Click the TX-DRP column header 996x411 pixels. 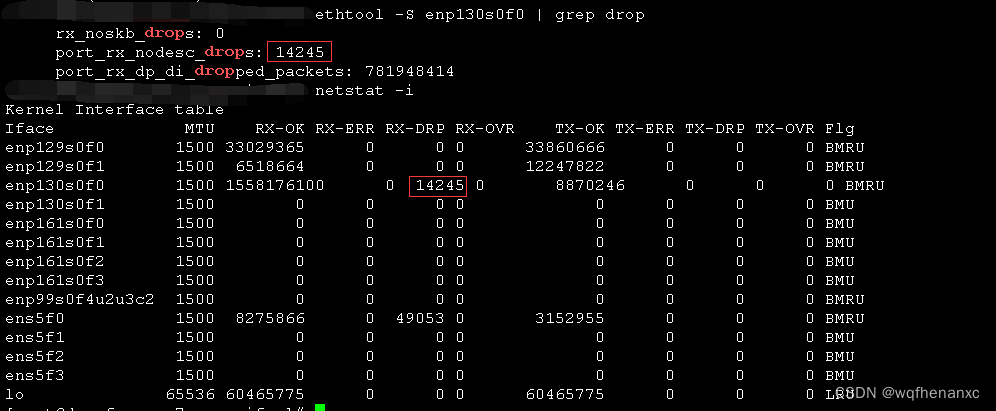click(714, 129)
